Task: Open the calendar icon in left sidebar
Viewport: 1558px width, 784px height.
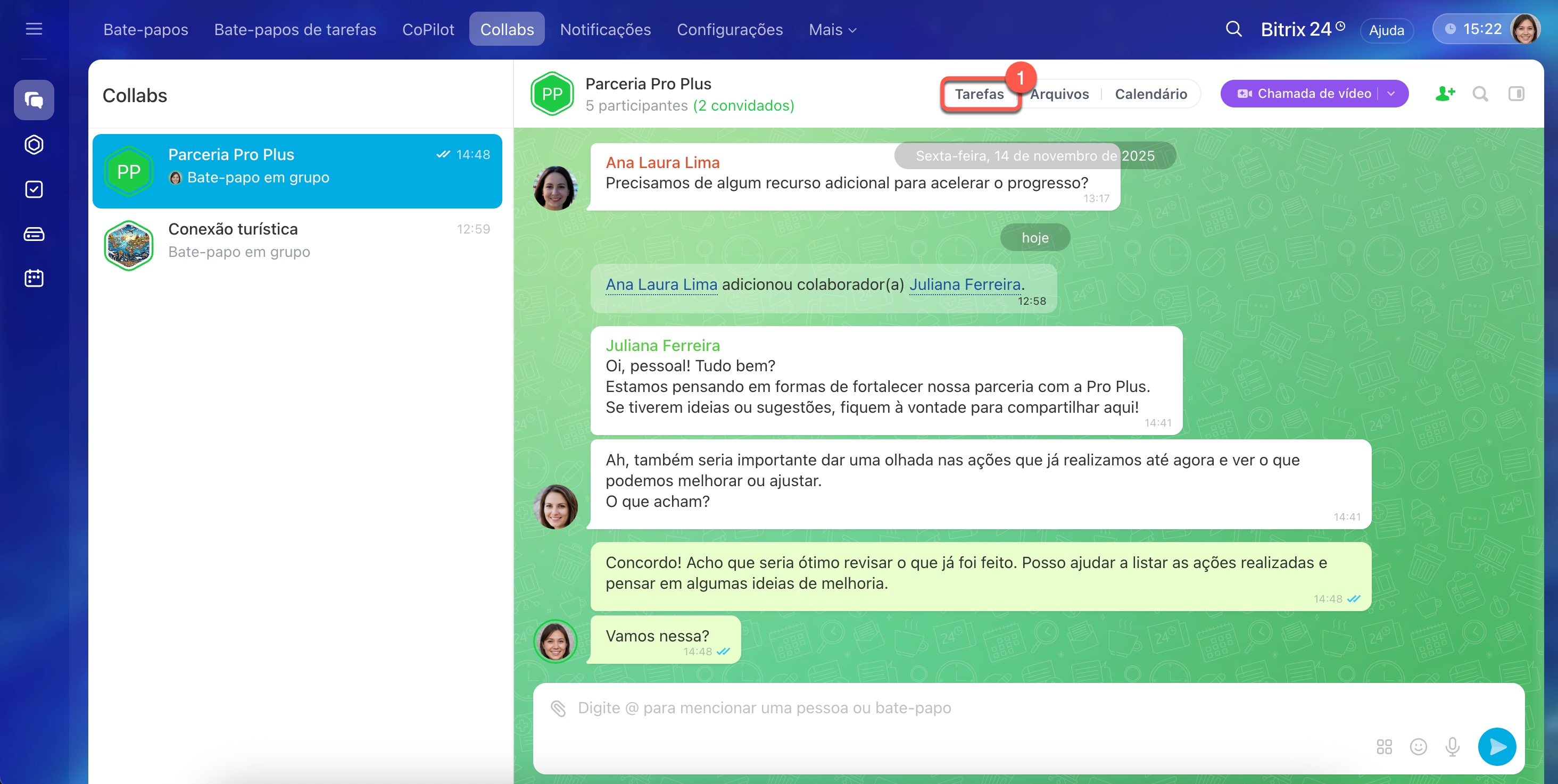Action: (34, 278)
